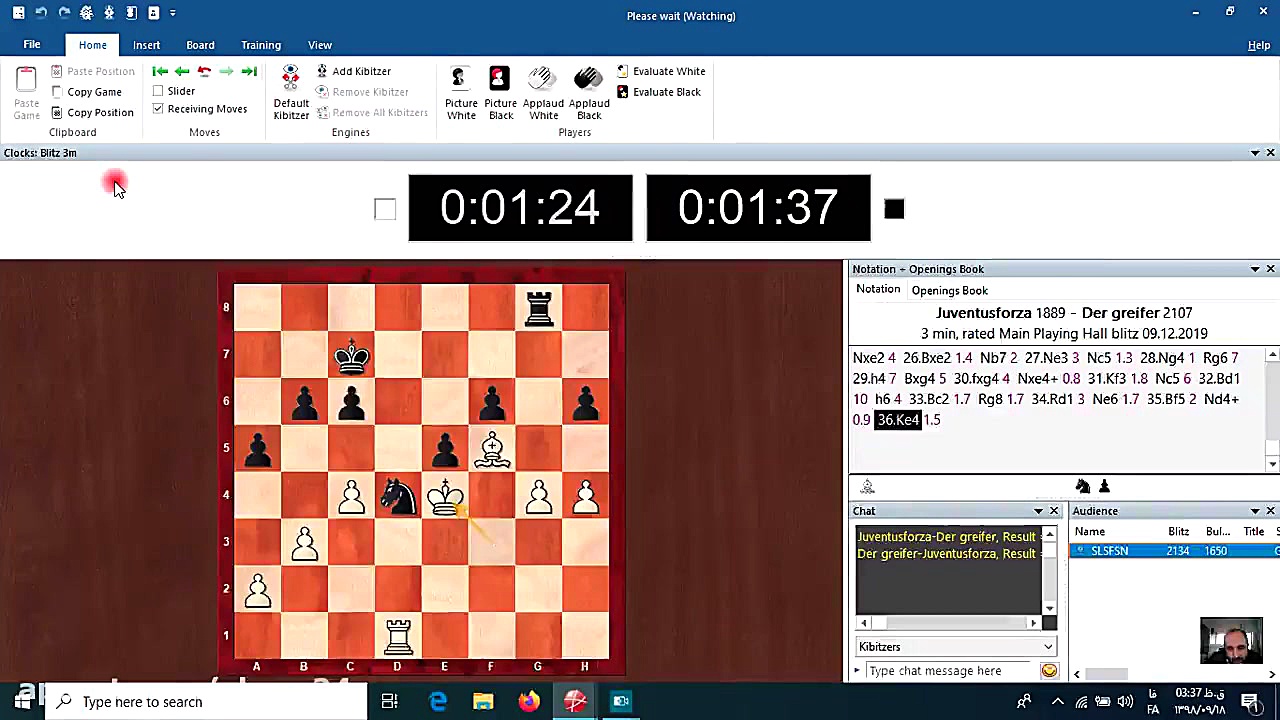Click the black pawn icon below notation

point(1104,486)
